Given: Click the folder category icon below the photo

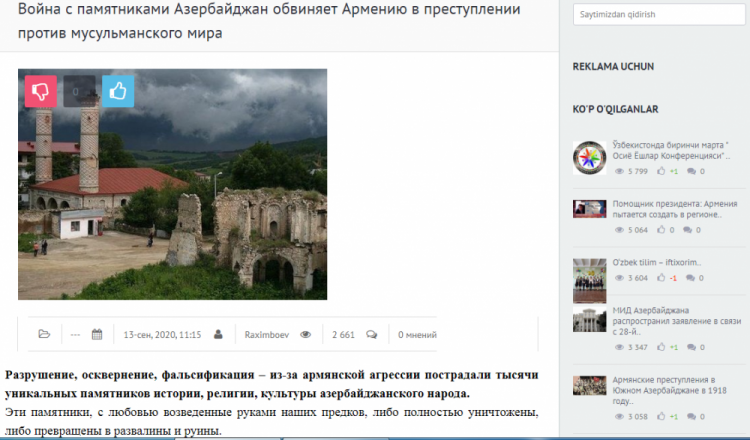Looking at the screenshot, I should [43, 334].
